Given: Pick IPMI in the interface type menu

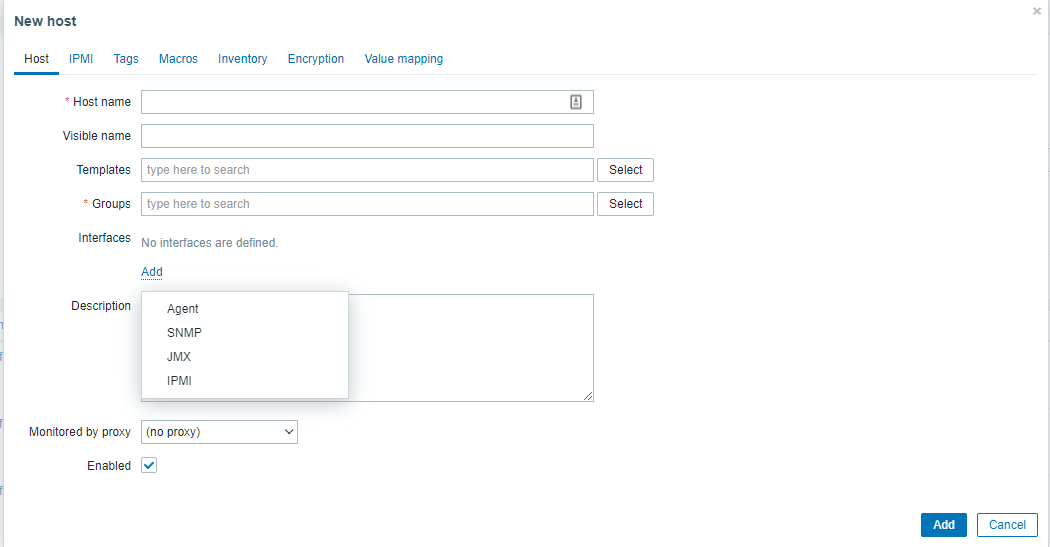Looking at the screenshot, I should pyautogui.click(x=245, y=381).
